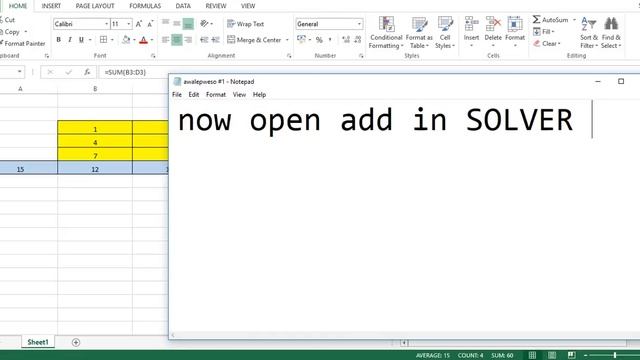Click the formula bar Cancel X icon
This screenshot has height=360, width=640.
[x=50, y=72]
